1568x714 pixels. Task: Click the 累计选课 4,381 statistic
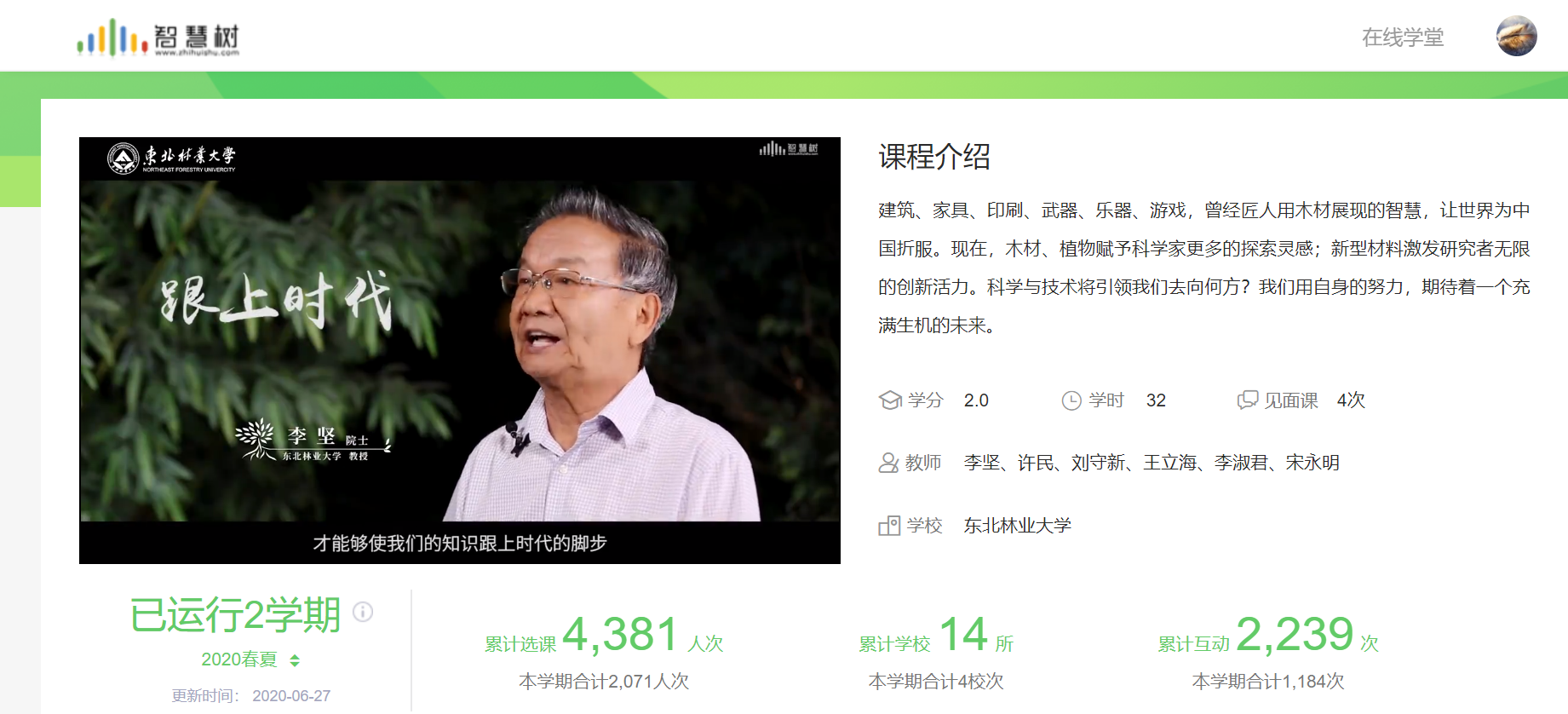click(603, 636)
